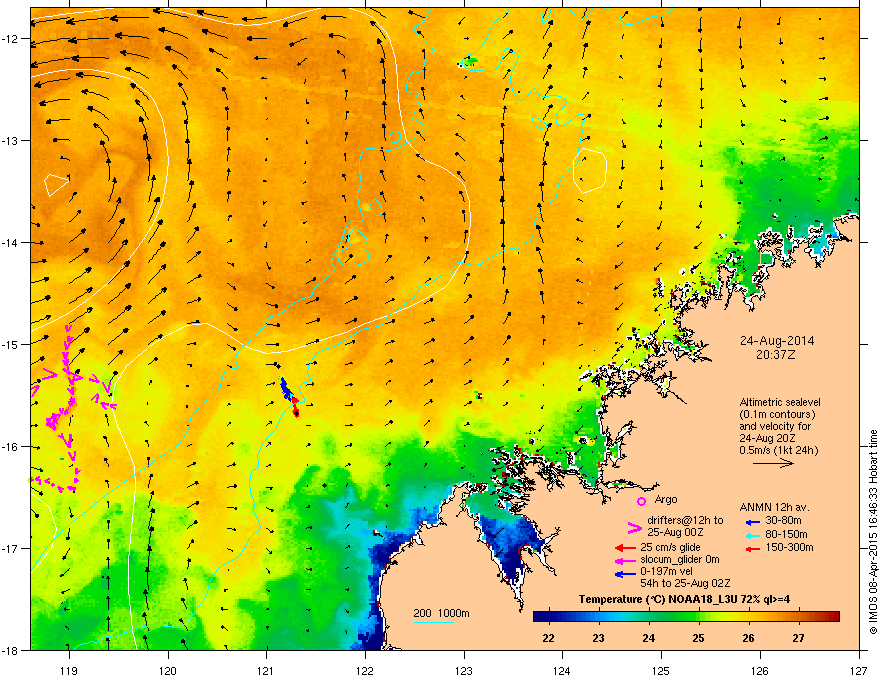Click the blue glider velocity track near 121E
The height and width of the screenshot is (680, 880).
(x=287, y=389)
